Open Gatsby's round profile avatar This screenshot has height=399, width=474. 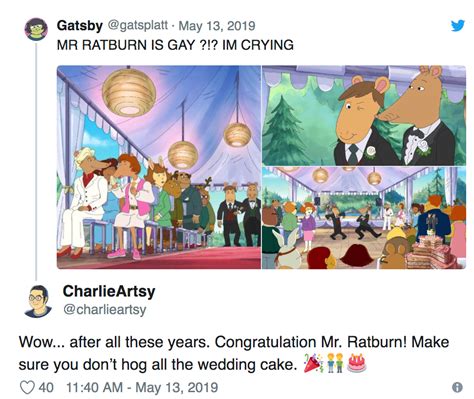36,29
